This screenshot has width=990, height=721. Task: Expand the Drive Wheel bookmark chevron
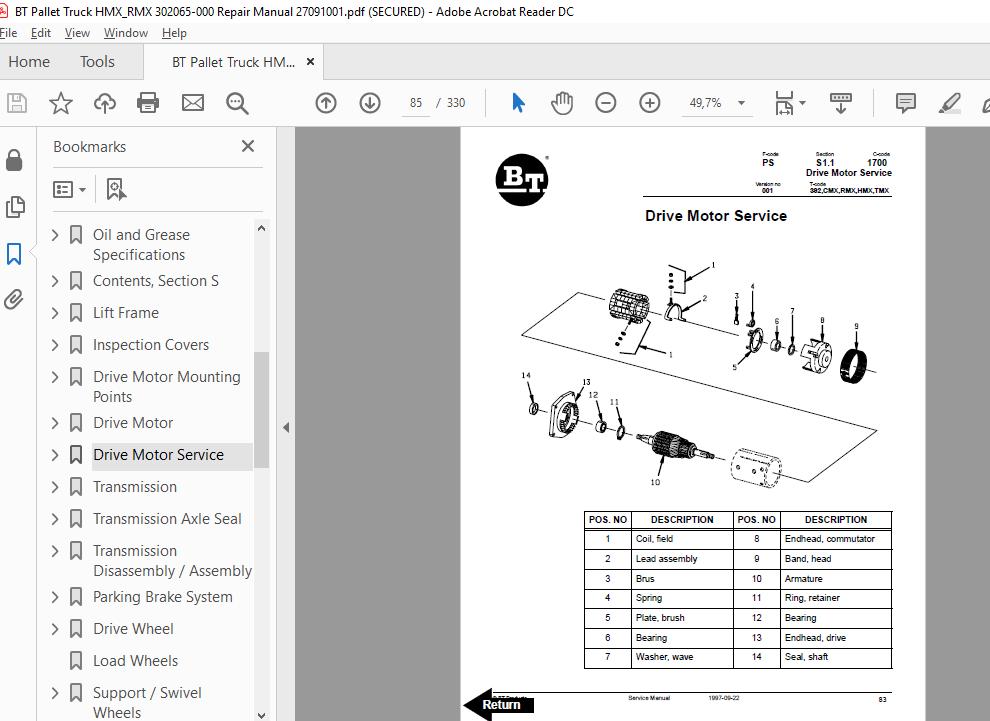click(55, 629)
